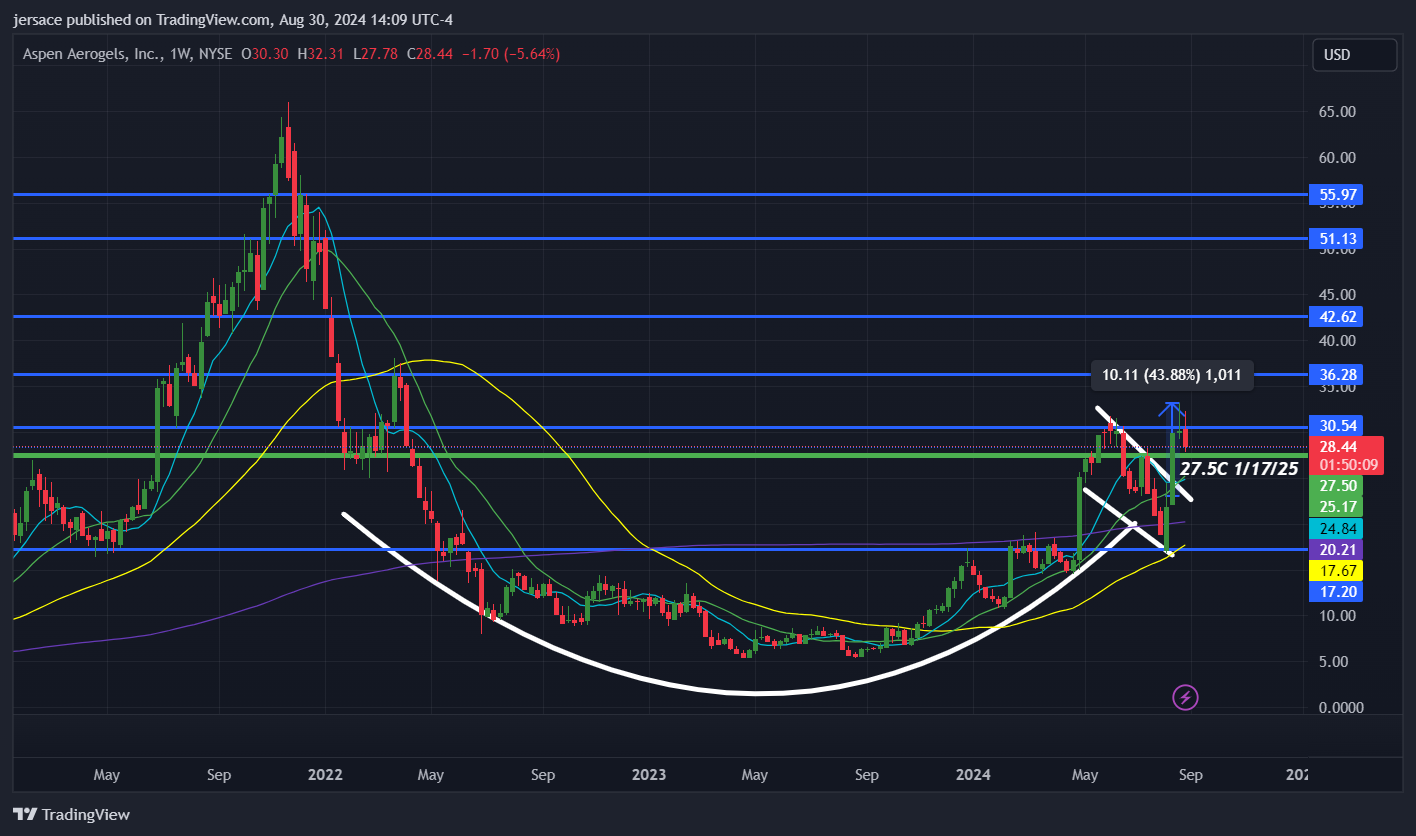
Task: Click the purple lightning bolt icon
Action: tap(1185, 697)
